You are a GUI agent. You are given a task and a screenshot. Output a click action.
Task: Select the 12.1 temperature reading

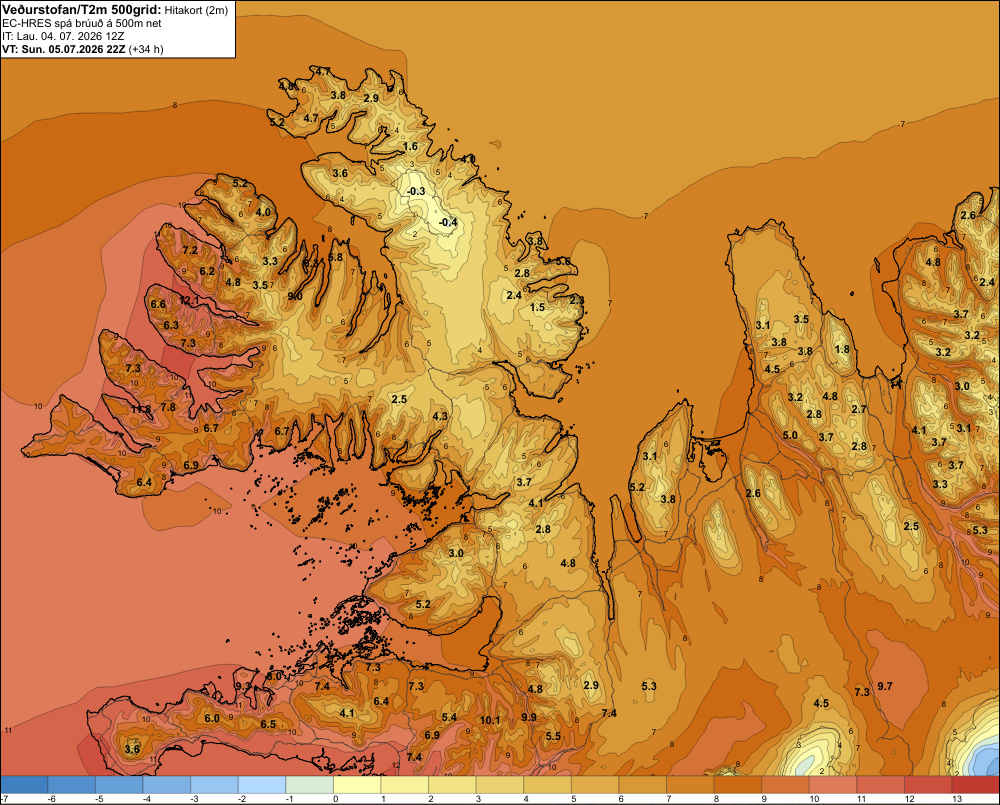[189, 300]
